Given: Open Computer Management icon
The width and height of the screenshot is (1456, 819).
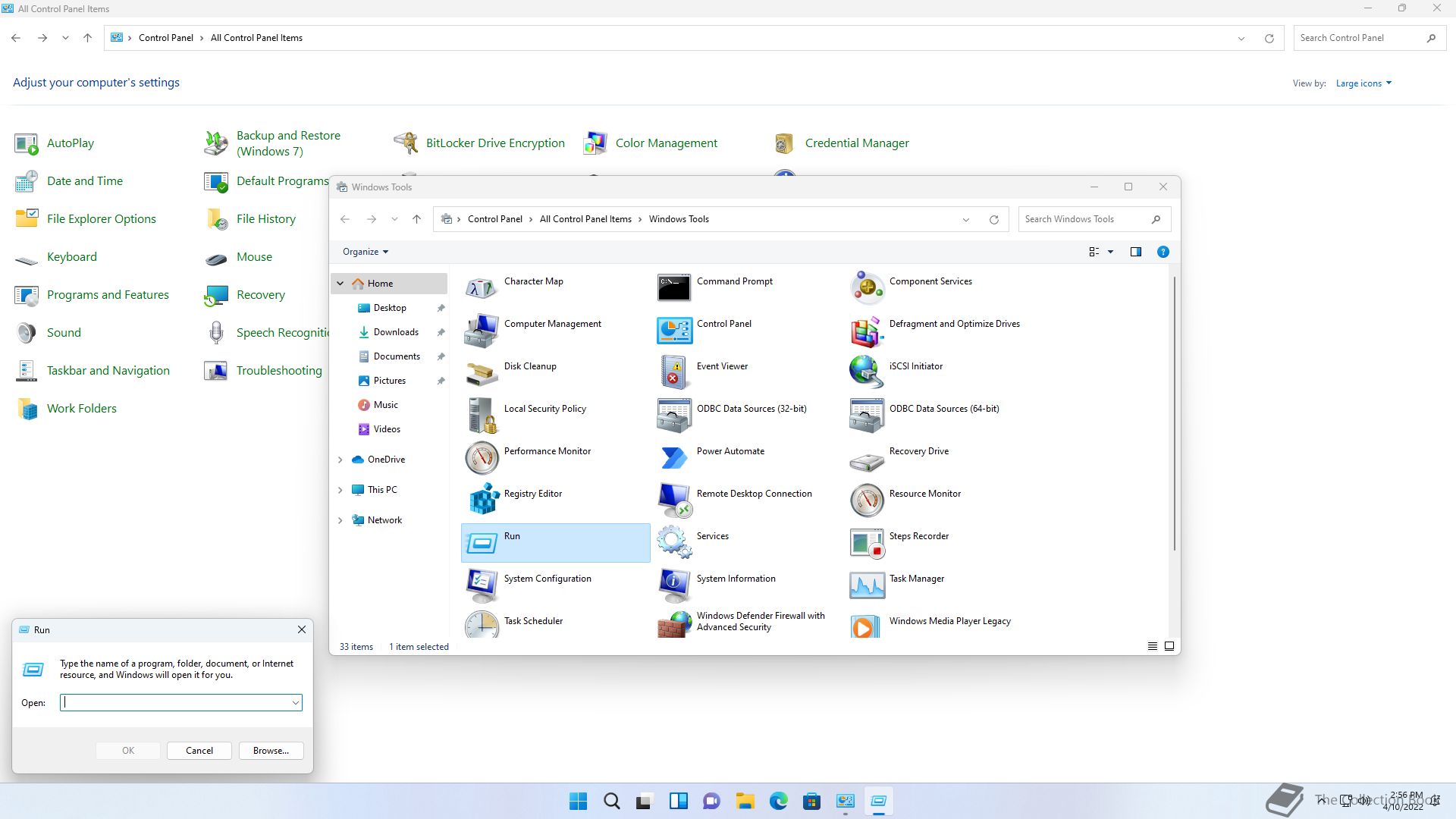Looking at the screenshot, I should 482,331.
